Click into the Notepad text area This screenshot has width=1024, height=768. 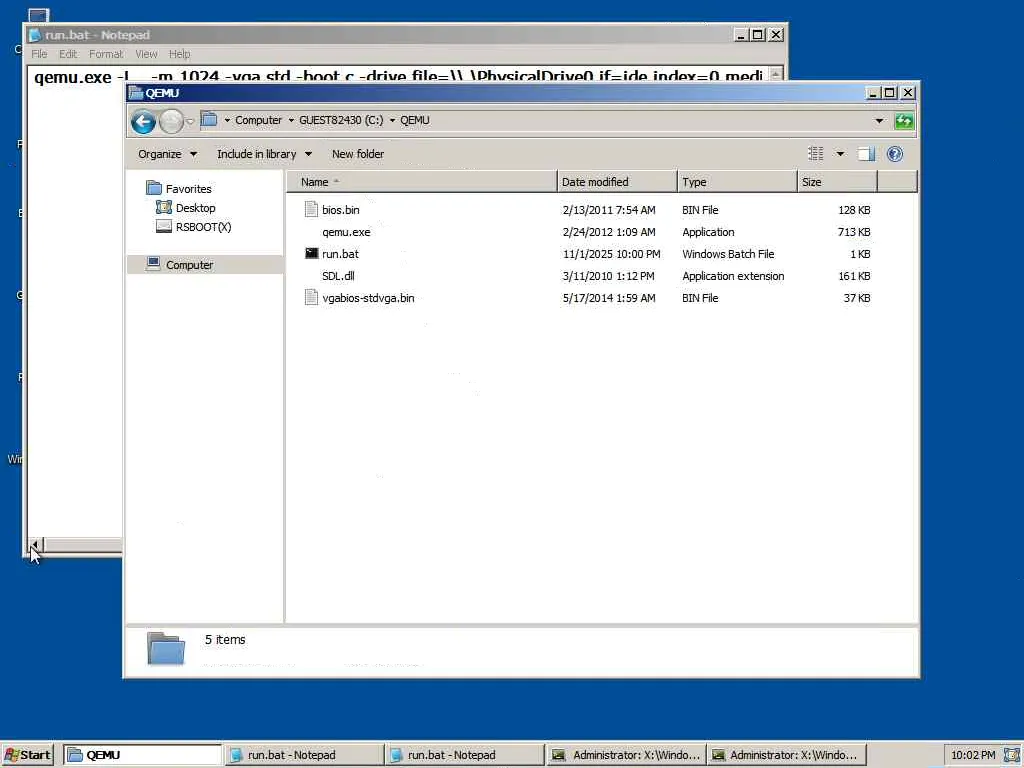tap(76, 307)
